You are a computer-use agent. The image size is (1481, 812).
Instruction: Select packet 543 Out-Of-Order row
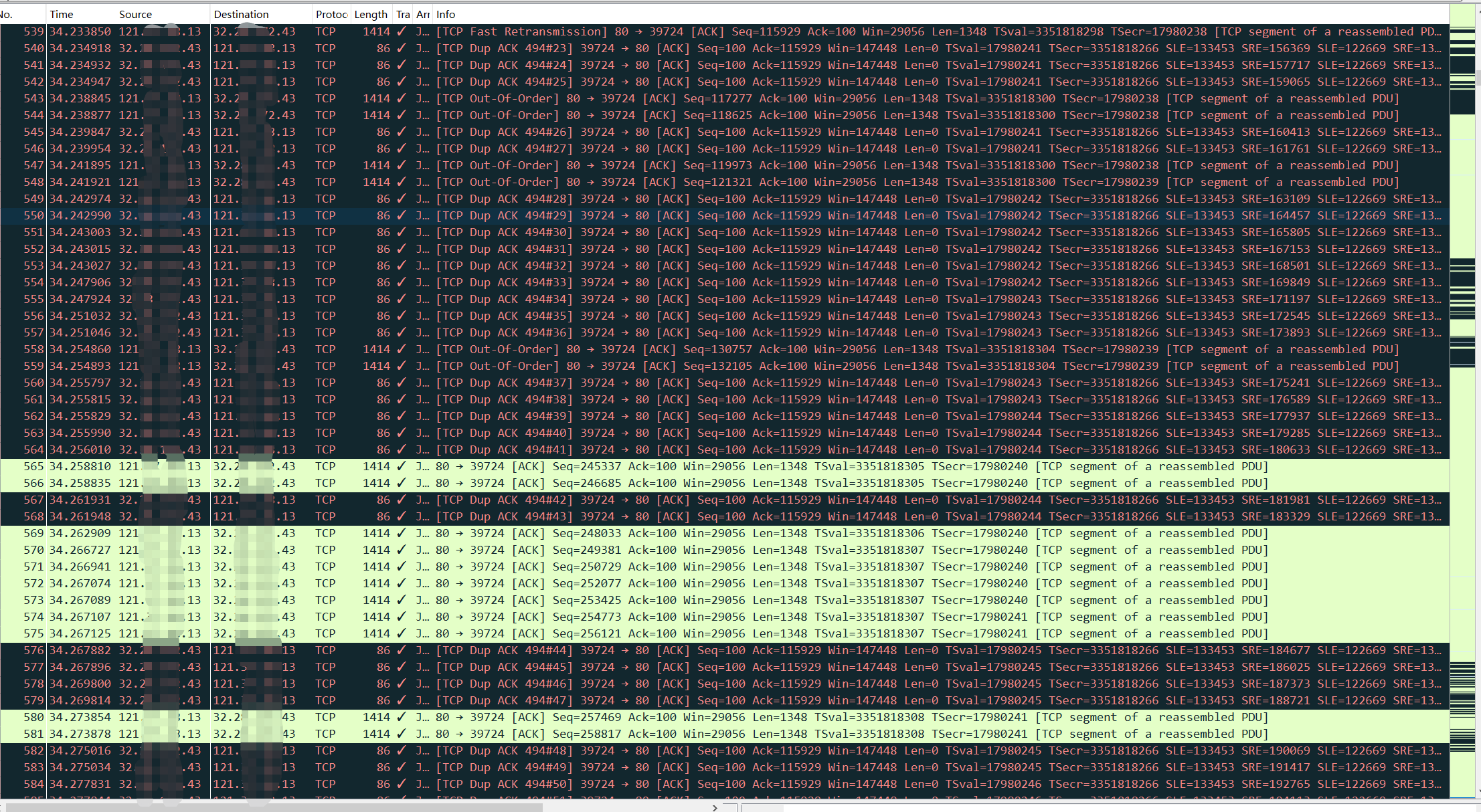point(669,98)
